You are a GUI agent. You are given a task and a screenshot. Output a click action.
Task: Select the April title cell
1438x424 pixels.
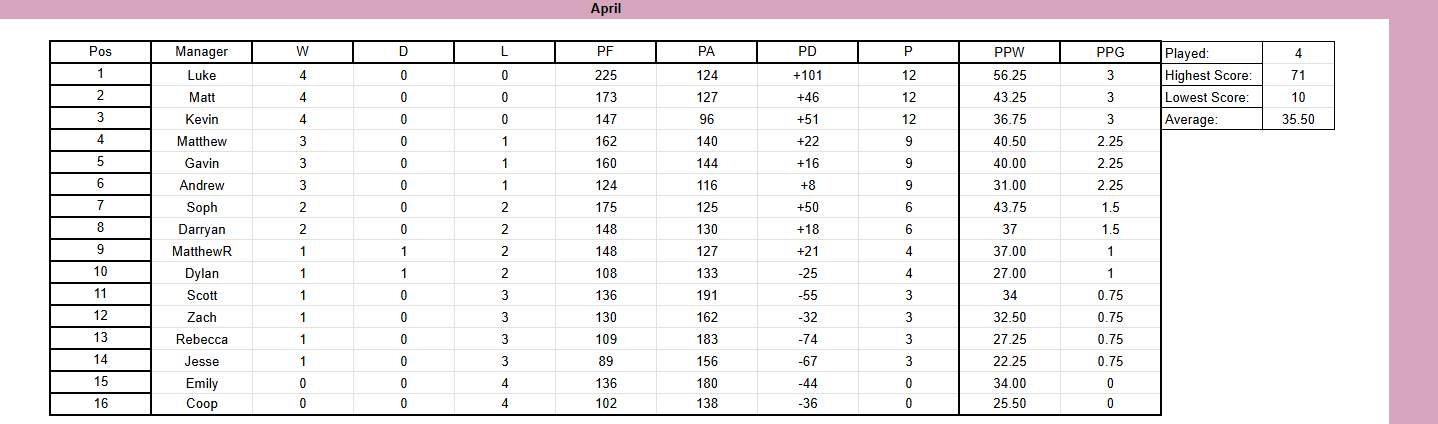pyautogui.click(x=606, y=8)
